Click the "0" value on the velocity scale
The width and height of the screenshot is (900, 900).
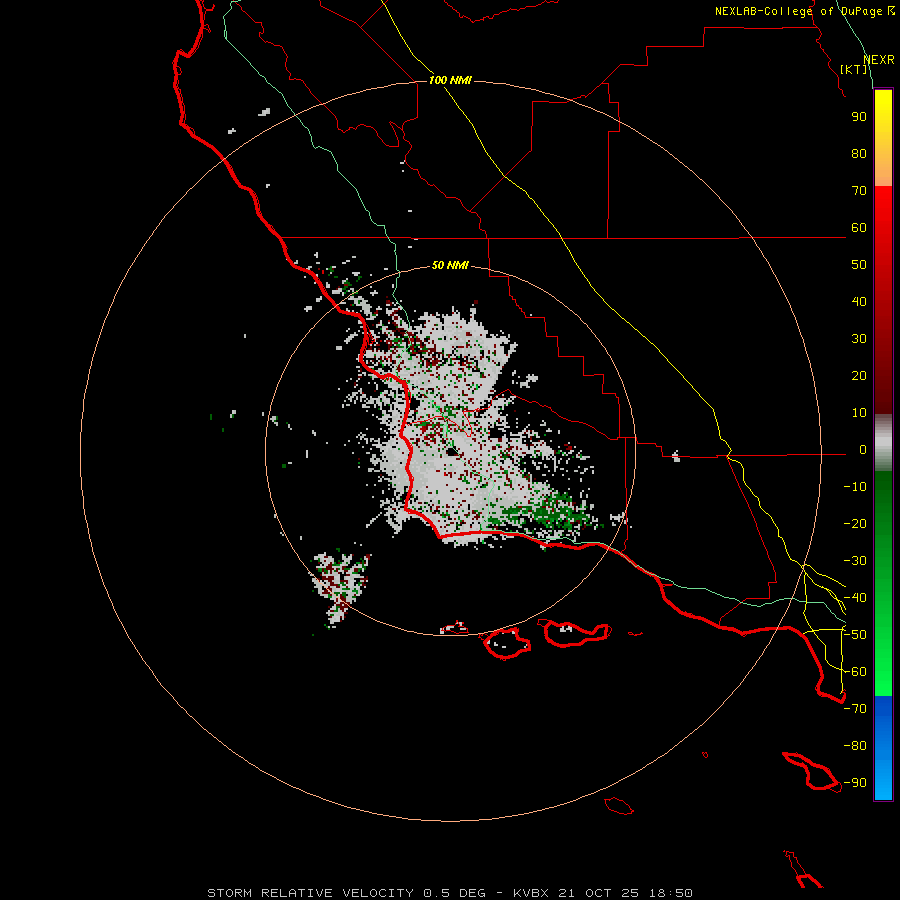tap(863, 450)
